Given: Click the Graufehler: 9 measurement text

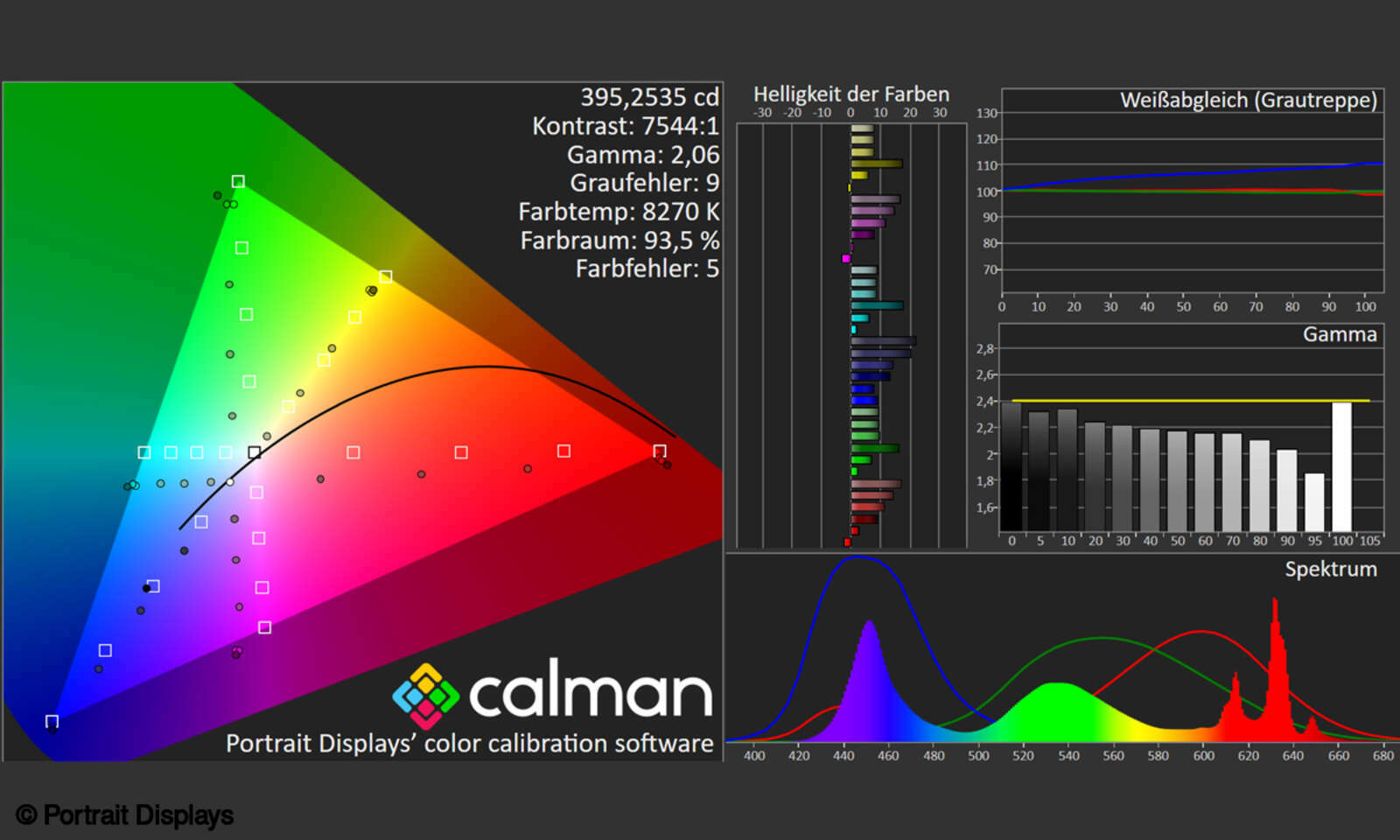Looking at the screenshot, I should pos(644,183).
